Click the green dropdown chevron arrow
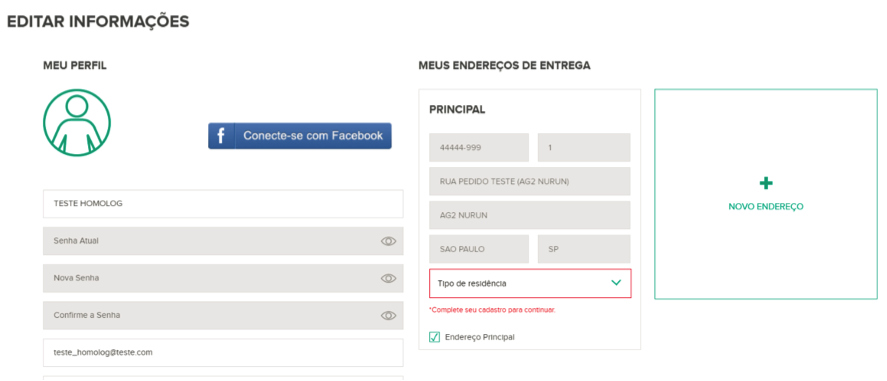The image size is (887, 381). 617,283
